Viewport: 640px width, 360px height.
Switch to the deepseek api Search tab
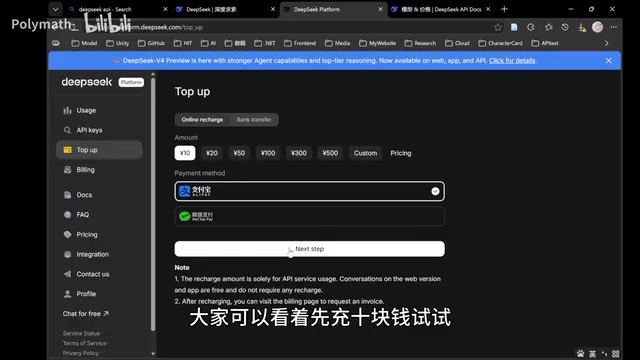tap(118, 9)
